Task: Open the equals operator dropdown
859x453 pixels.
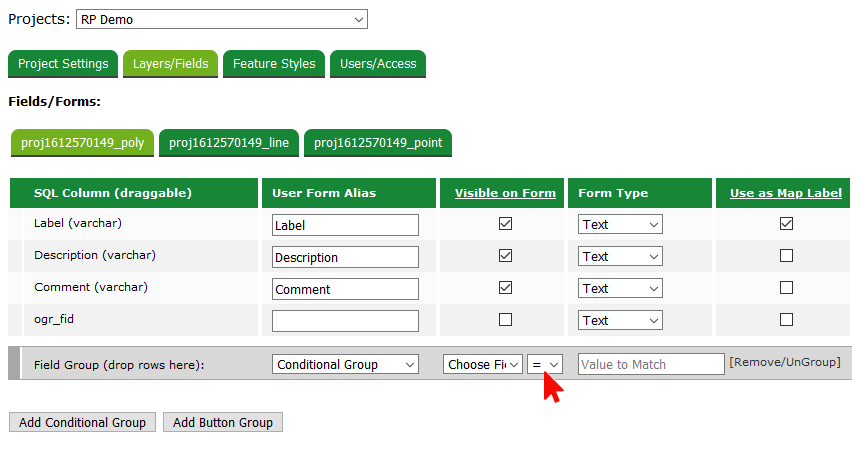Action: (545, 365)
